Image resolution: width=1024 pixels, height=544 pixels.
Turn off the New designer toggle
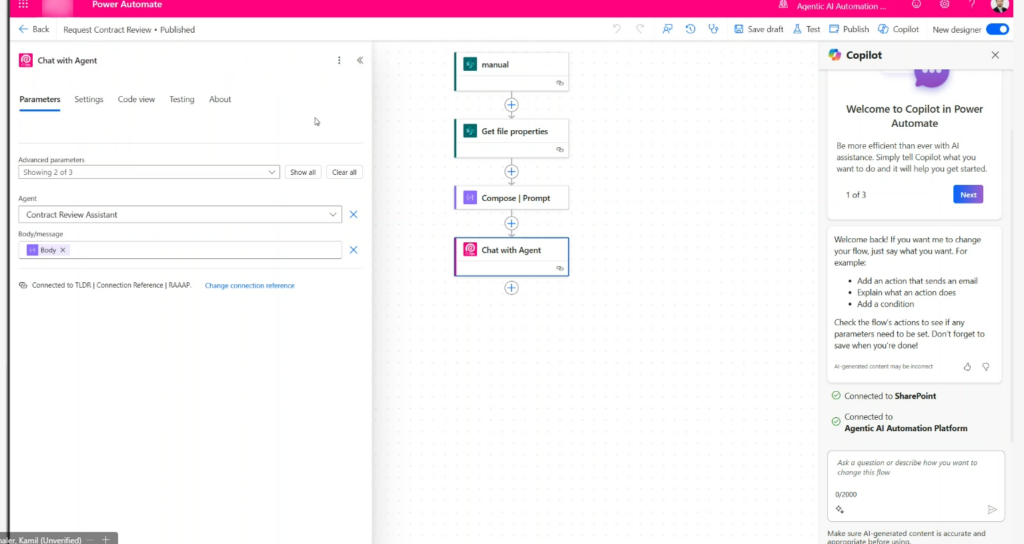point(997,29)
